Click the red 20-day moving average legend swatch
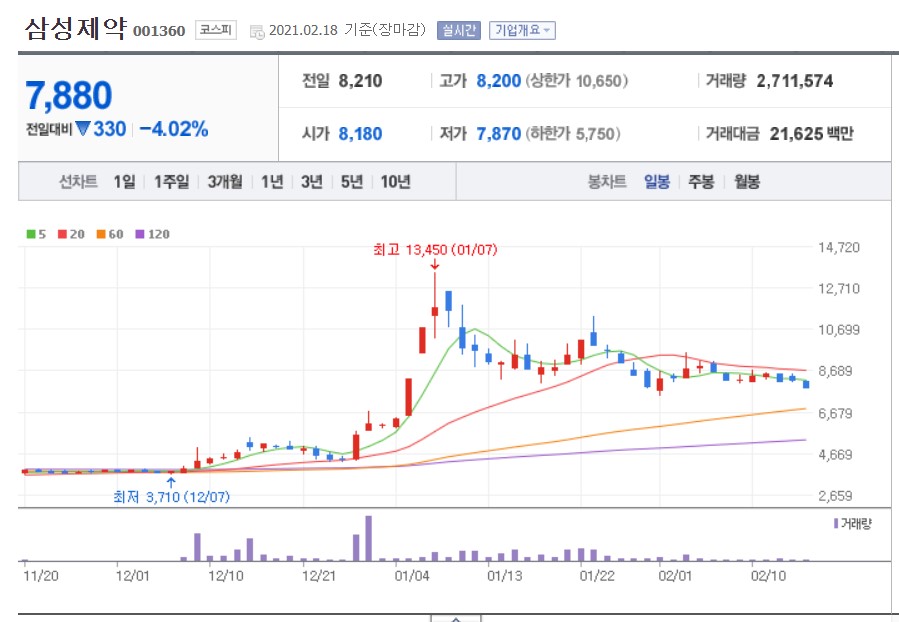The image size is (899, 622). [62, 234]
